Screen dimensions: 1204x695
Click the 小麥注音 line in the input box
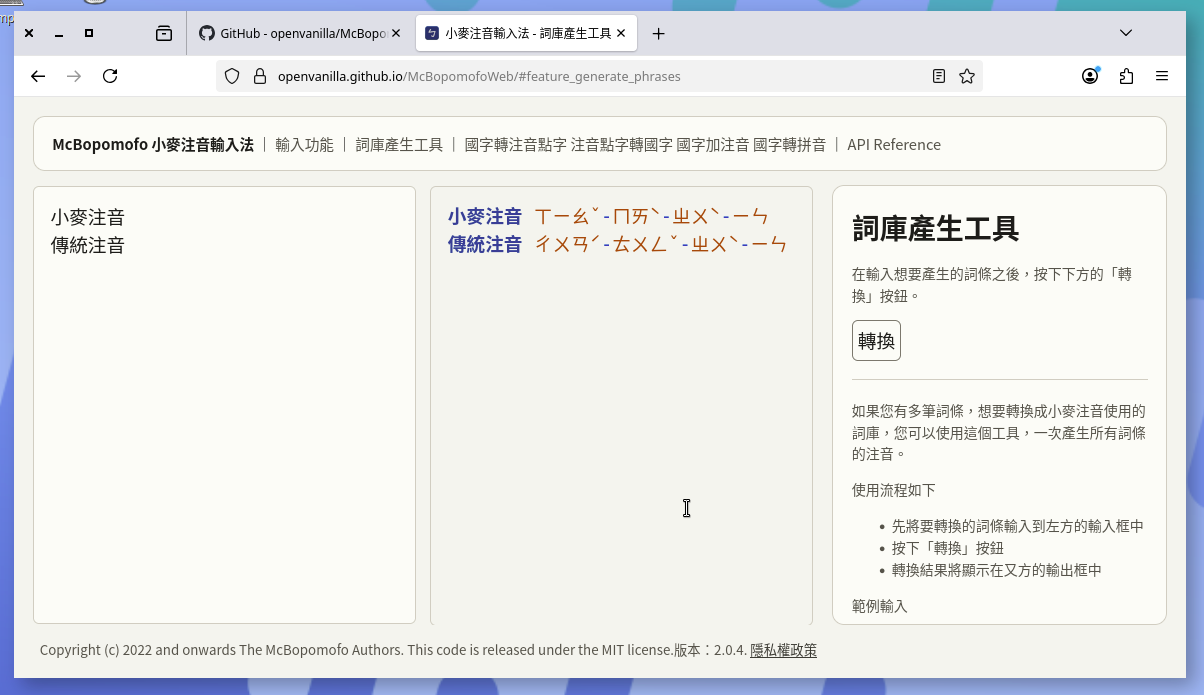click(x=88, y=217)
